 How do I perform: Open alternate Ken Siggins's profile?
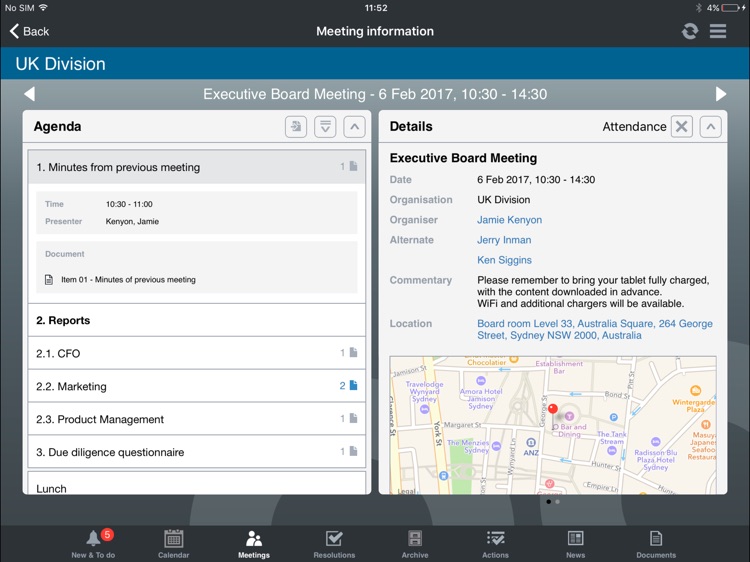(x=504, y=260)
